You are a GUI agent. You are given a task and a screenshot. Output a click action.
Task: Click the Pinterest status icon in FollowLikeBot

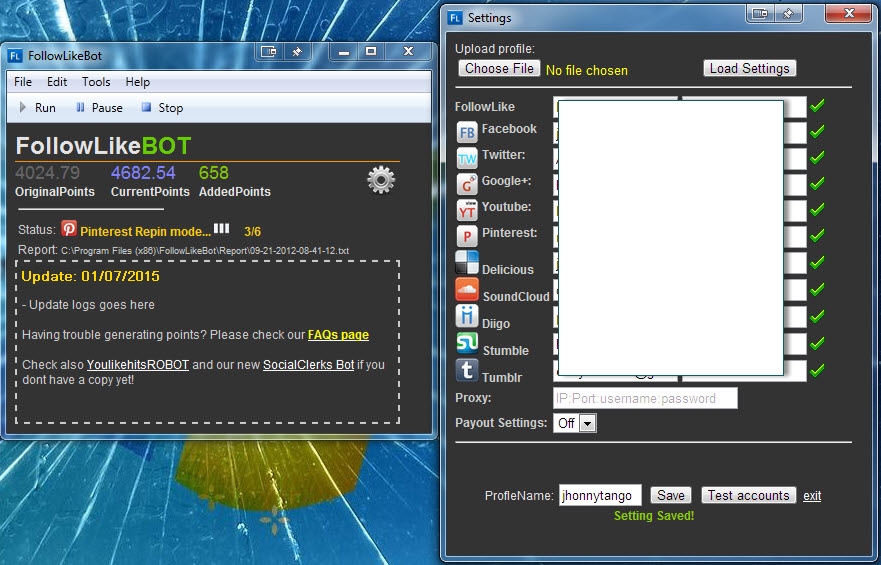69,228
